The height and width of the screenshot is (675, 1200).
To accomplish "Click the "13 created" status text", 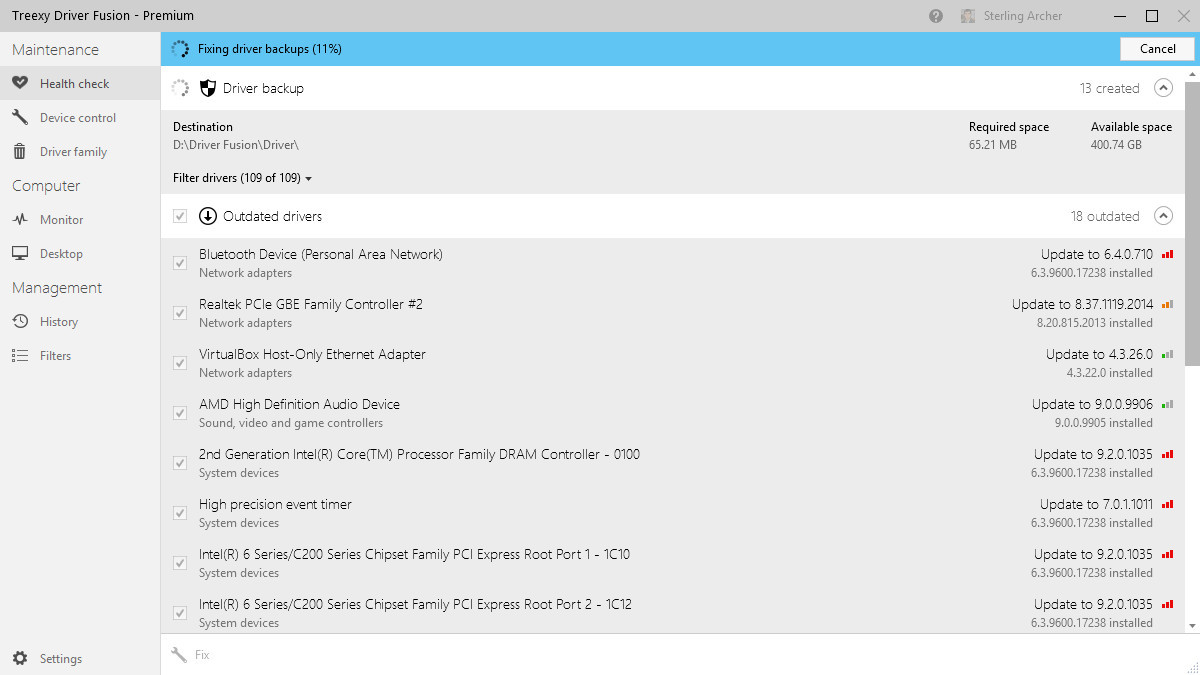I will (x=1109, y=88).
